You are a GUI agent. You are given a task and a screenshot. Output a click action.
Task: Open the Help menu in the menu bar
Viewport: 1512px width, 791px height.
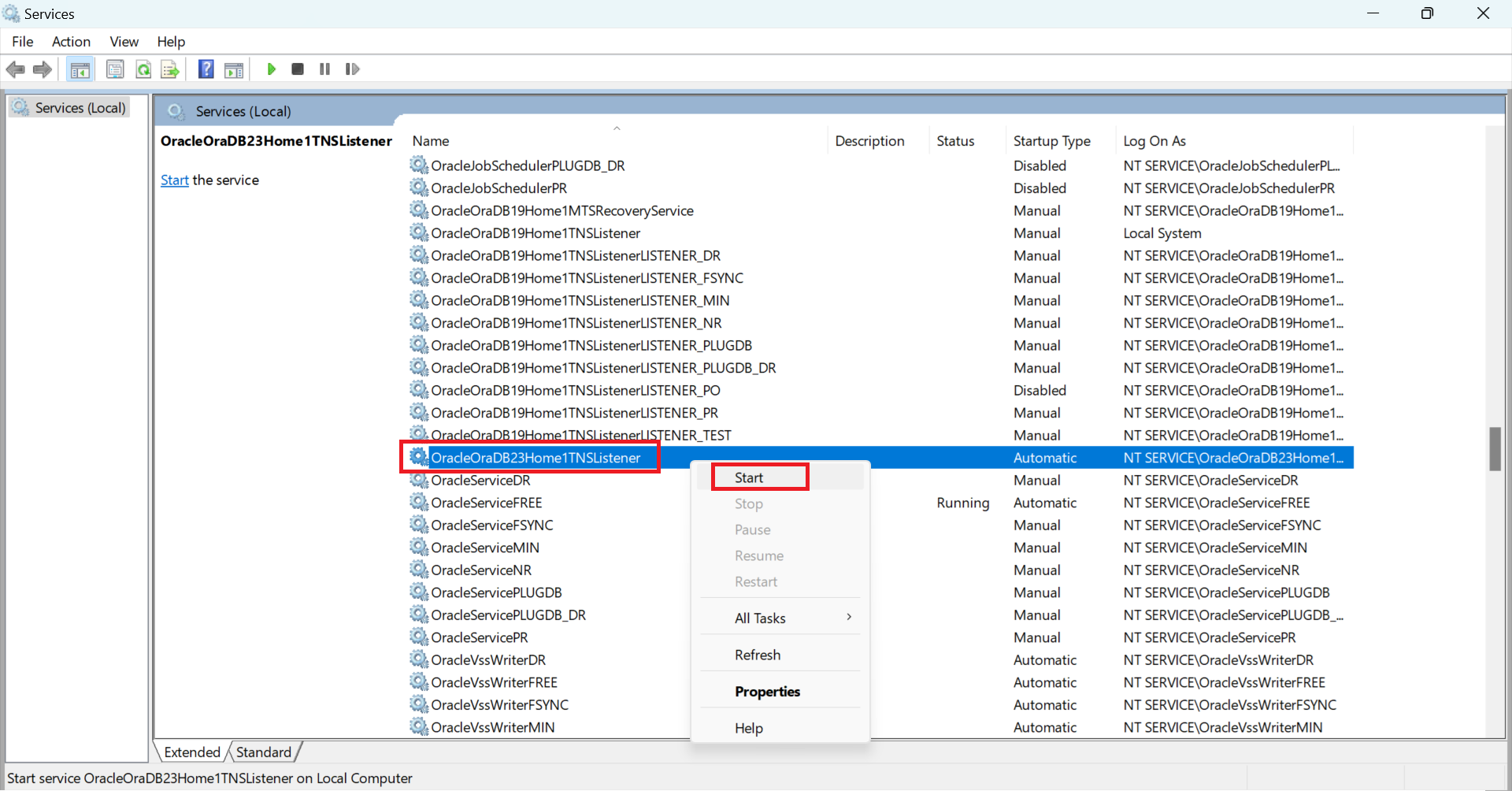click(x=171, y=42)
